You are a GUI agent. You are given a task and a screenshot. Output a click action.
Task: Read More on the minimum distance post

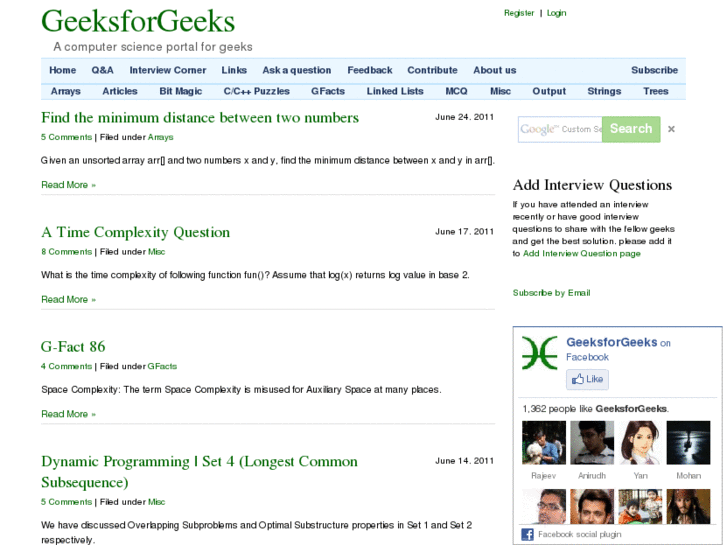[x=69, y=185]
